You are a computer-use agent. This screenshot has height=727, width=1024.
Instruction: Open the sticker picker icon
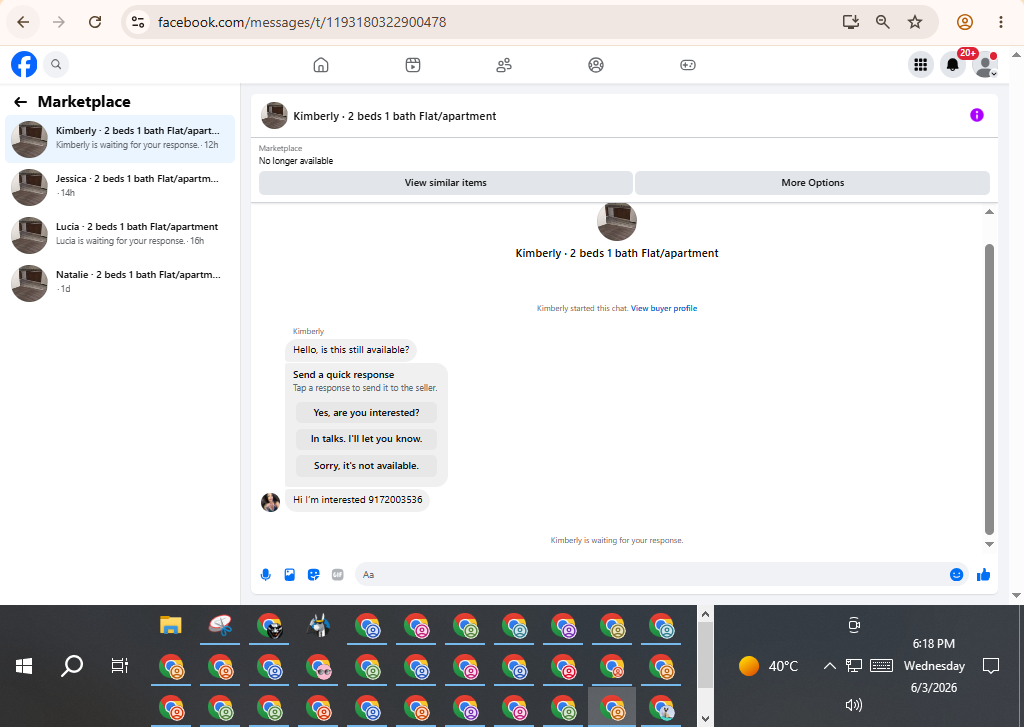tap(313, 575)
